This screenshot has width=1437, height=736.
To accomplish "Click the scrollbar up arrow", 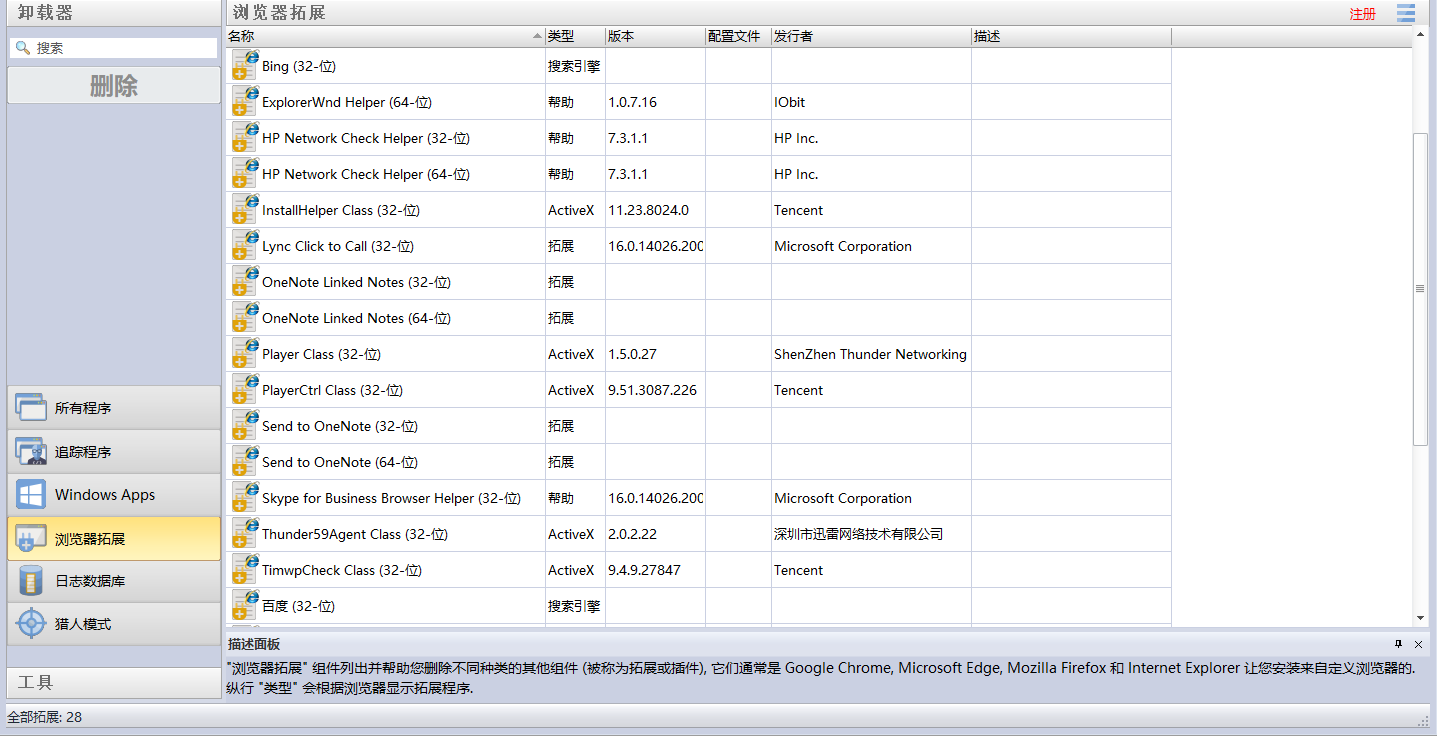I will (x=1420, y=34).
